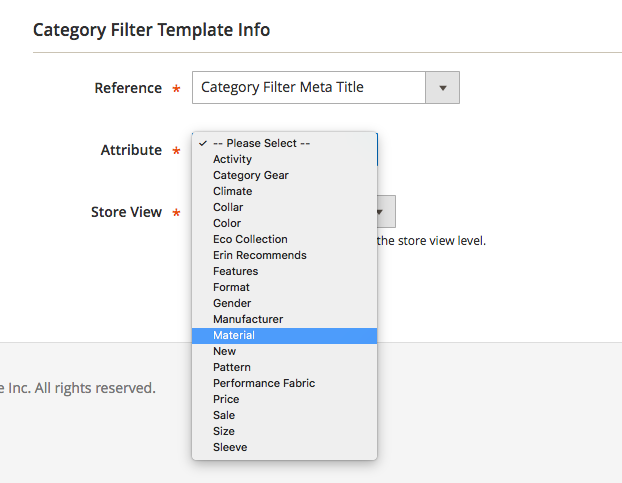Select the Price attribute option
Image resolution: width=622 pixels, height=483 pixels.
(x=226, y=399)
